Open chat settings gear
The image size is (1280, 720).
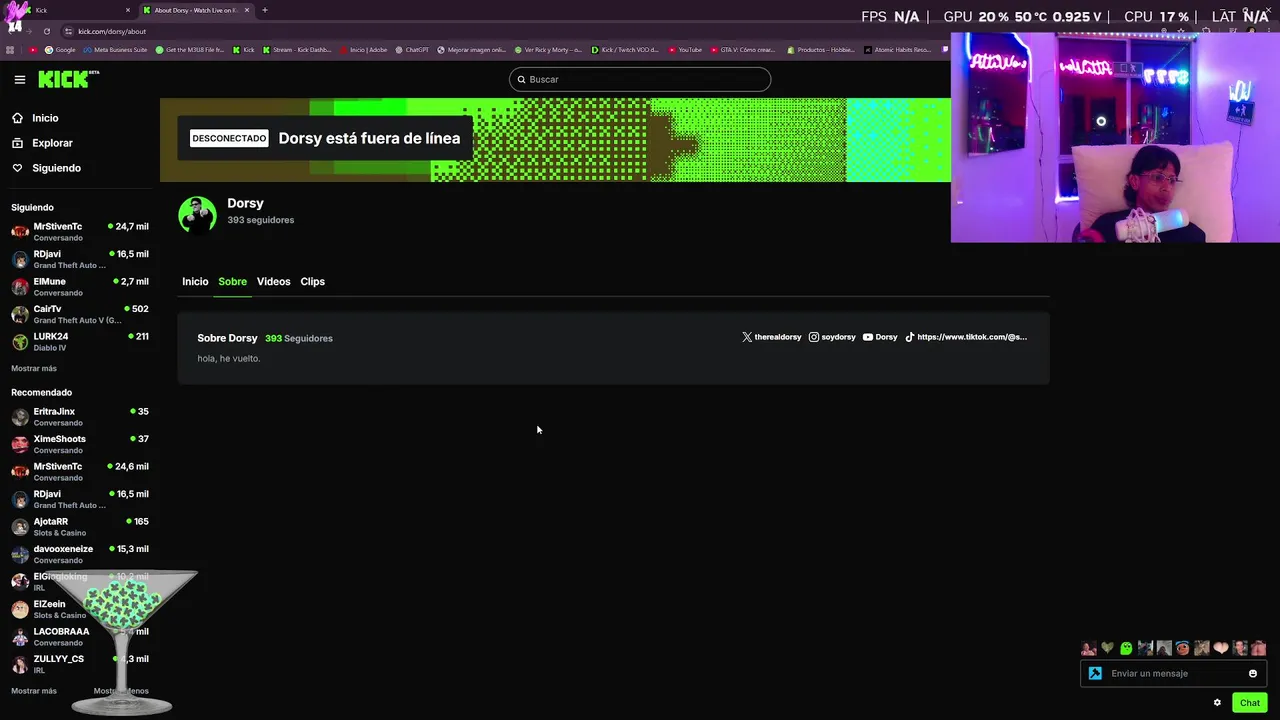point(1217,703)
